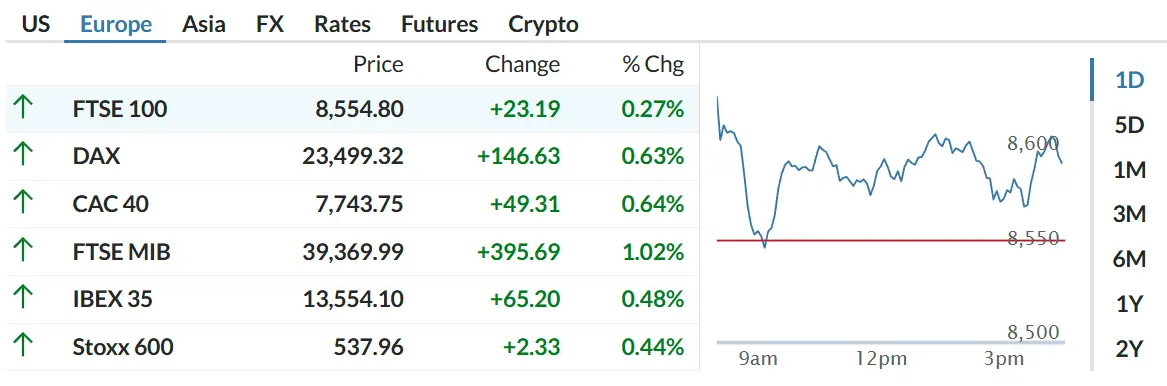Click the up arrow icon next to FTSE MIB
Viewport: 1167px width, 386px height.
24,251
